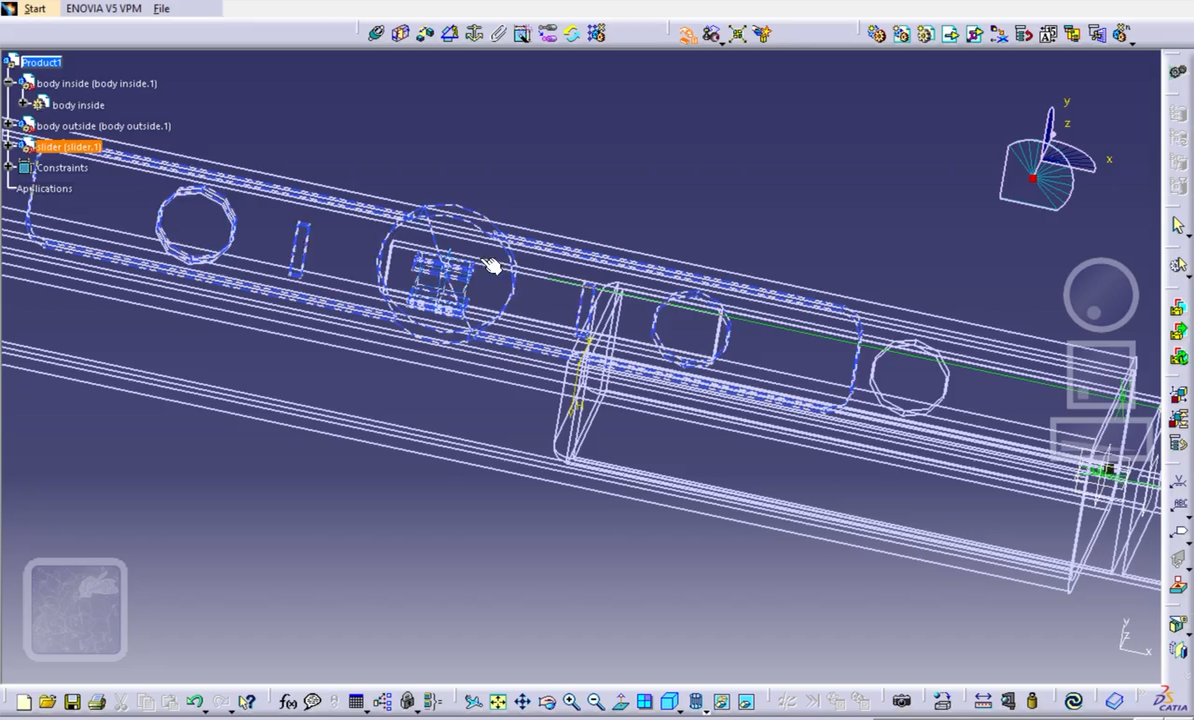This screenshot has width=1194, height=720.
Task: Collapse the body inside (body inside.1) node
Action: pyautogui.click(x=8, y=82)
